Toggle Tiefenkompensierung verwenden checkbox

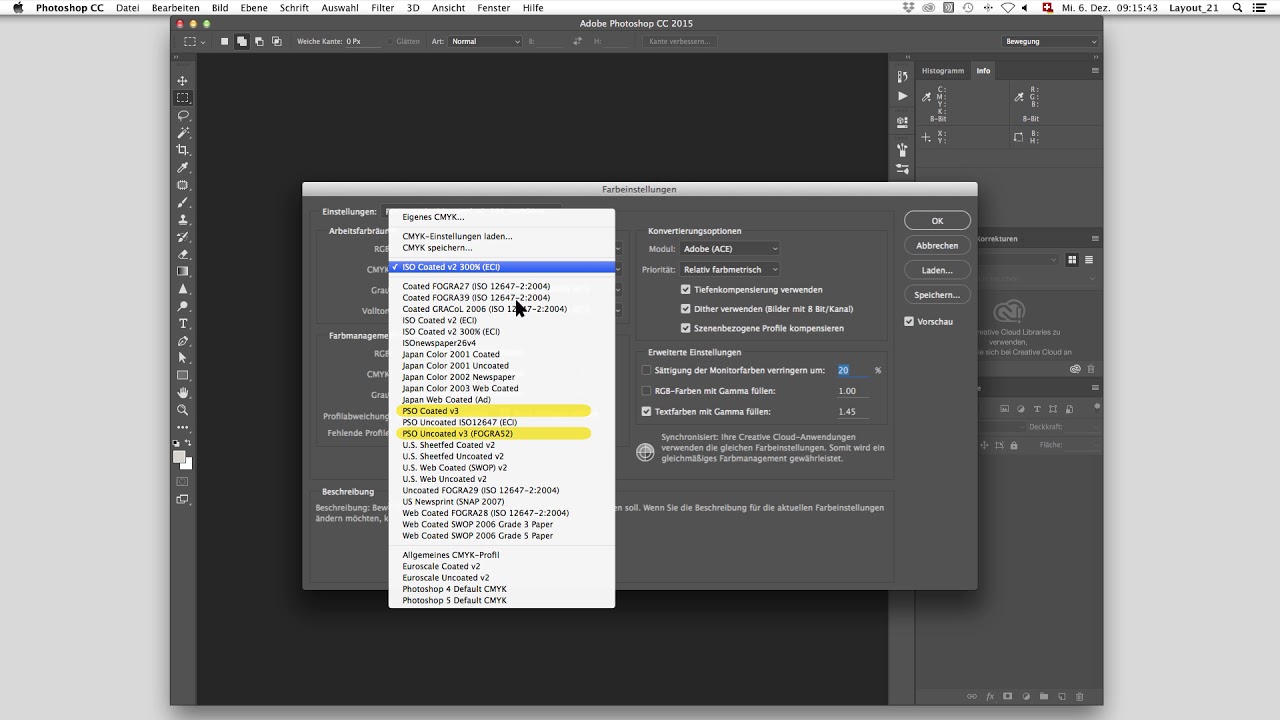686,290
